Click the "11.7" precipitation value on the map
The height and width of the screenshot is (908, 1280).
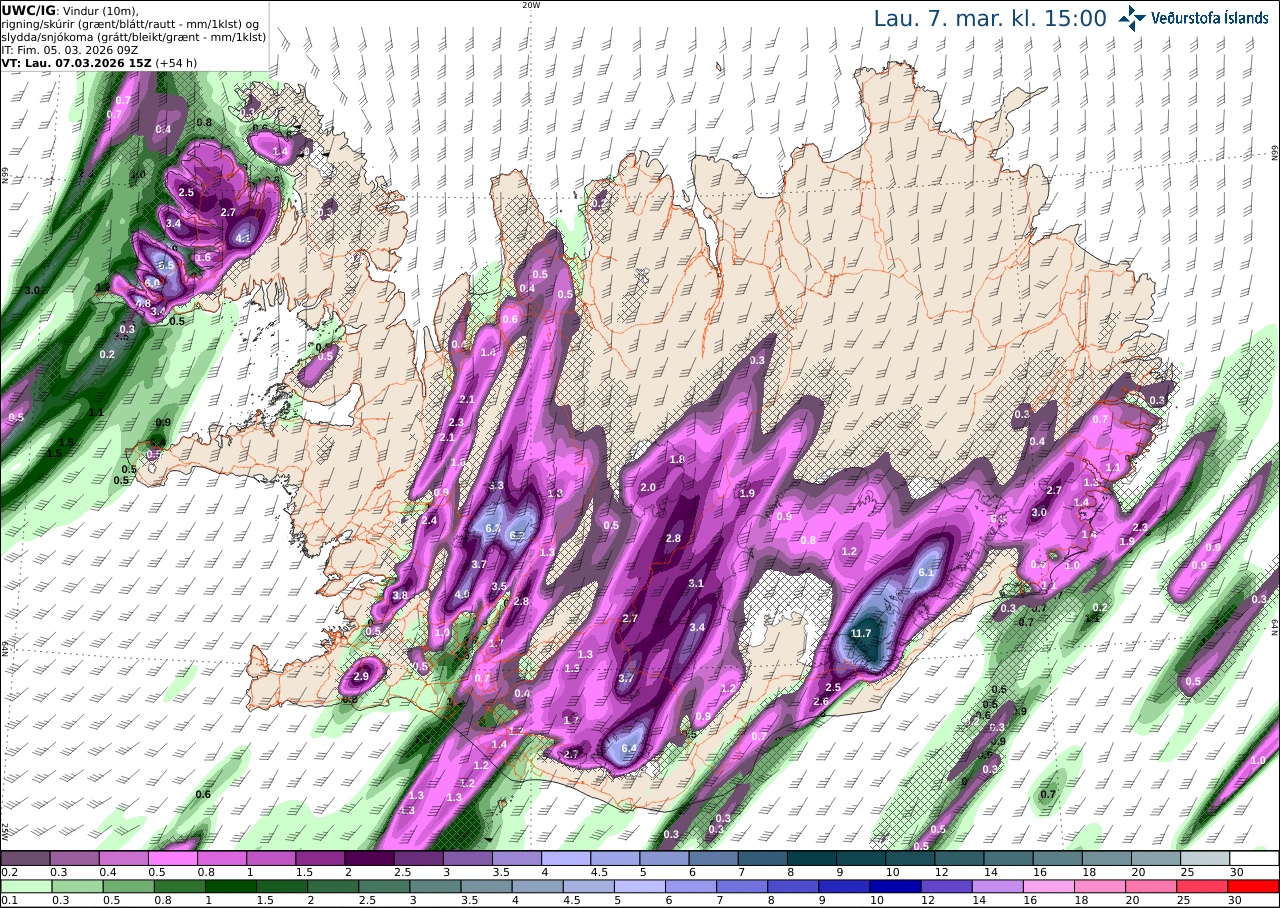(861, 633)
